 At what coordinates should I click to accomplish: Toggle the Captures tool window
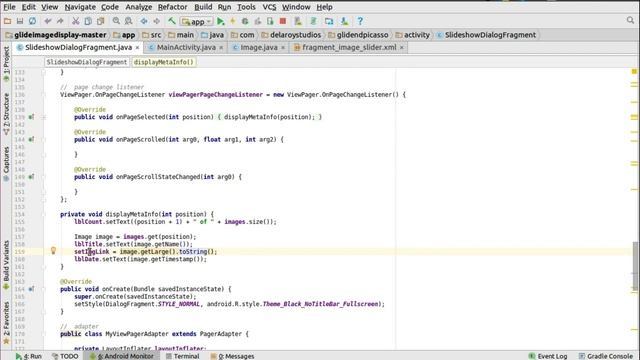coord(6,164)
